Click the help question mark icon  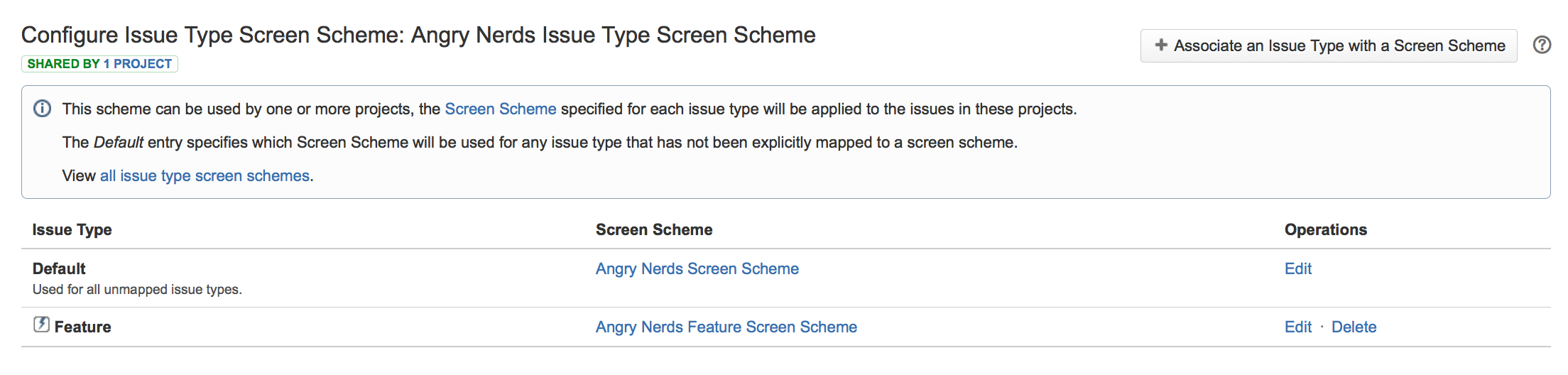pyautogui.click(x=1542, y=45)
